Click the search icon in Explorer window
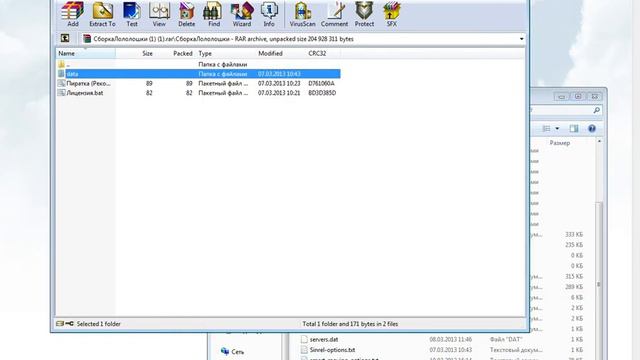Screen dimensions: 640x360 (596, 110)
